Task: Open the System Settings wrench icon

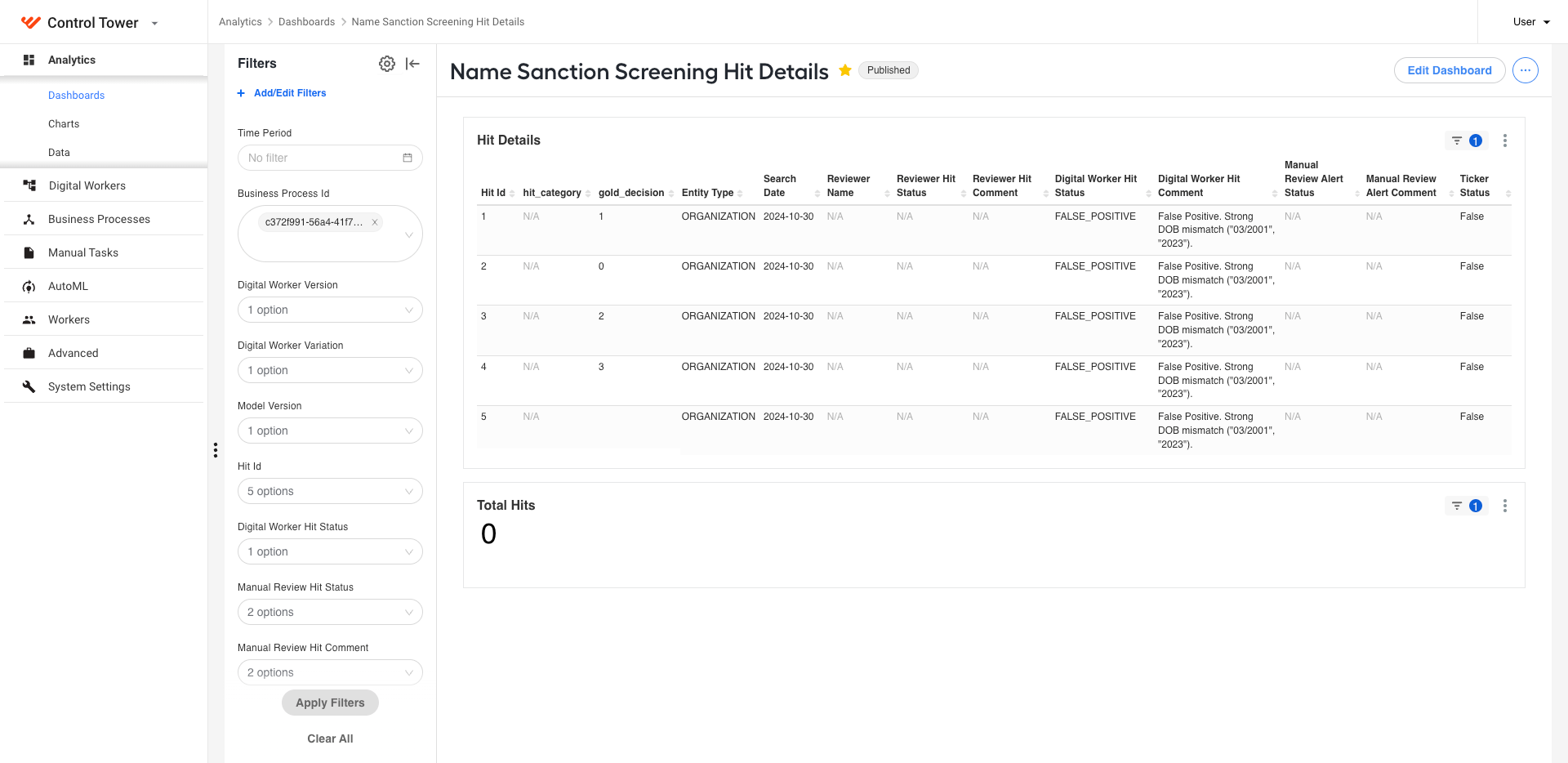Action: [x=29, y=386]
